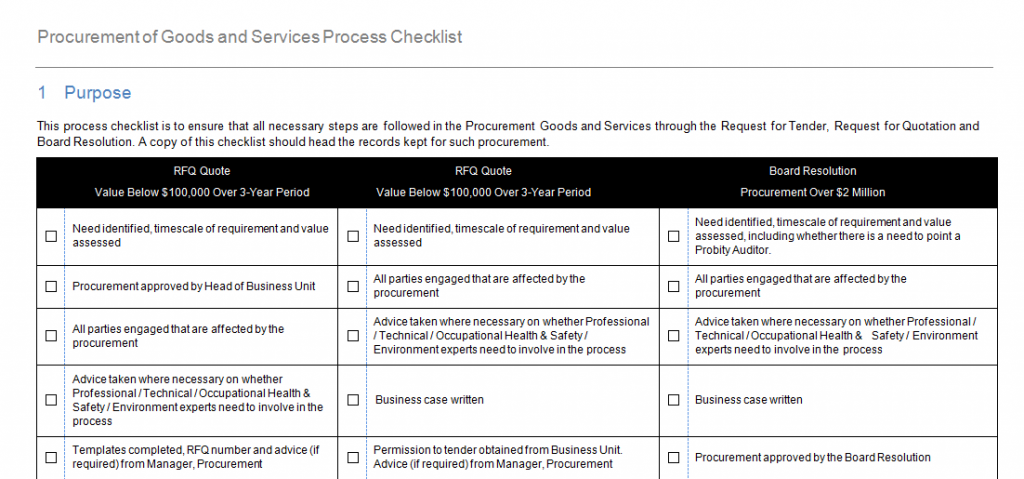Click the 'Procurement approved by Head of Business Unit' text
Image resolution: width=1024 pixels, height=479 pixels.
(x=193, y=287)
